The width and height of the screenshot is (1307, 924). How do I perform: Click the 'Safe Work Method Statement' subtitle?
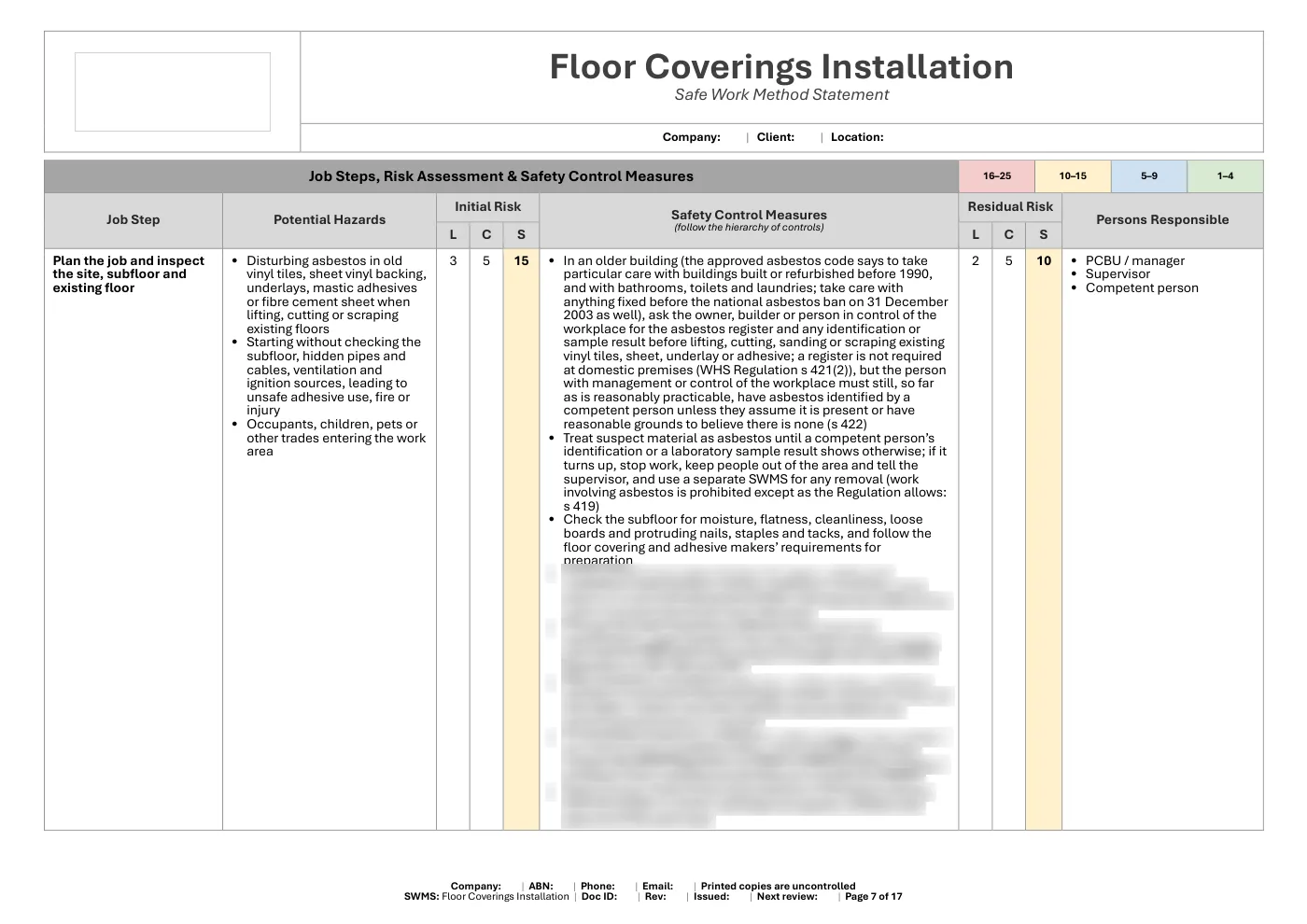click(x=781, y=94)
